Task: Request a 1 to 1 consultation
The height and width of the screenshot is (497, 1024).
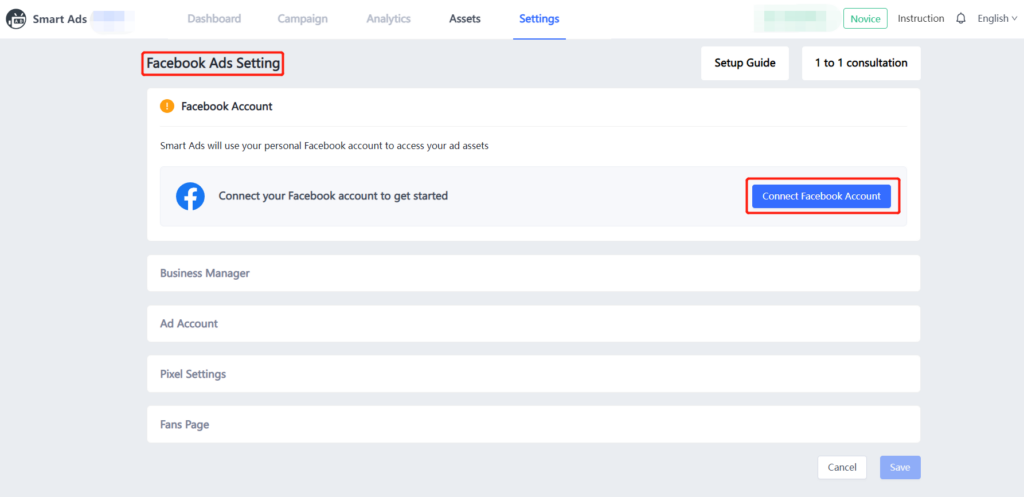Action: tap(860, 63)
